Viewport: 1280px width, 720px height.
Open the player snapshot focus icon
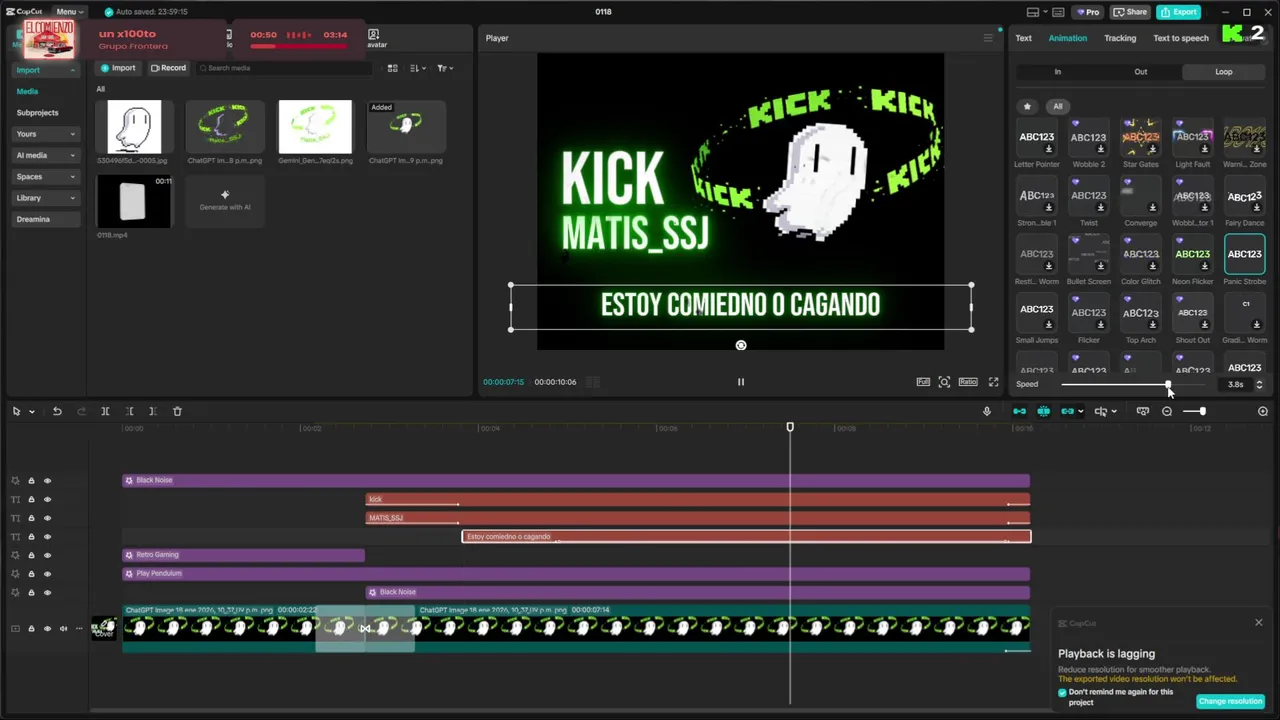[x=944, y=382]
